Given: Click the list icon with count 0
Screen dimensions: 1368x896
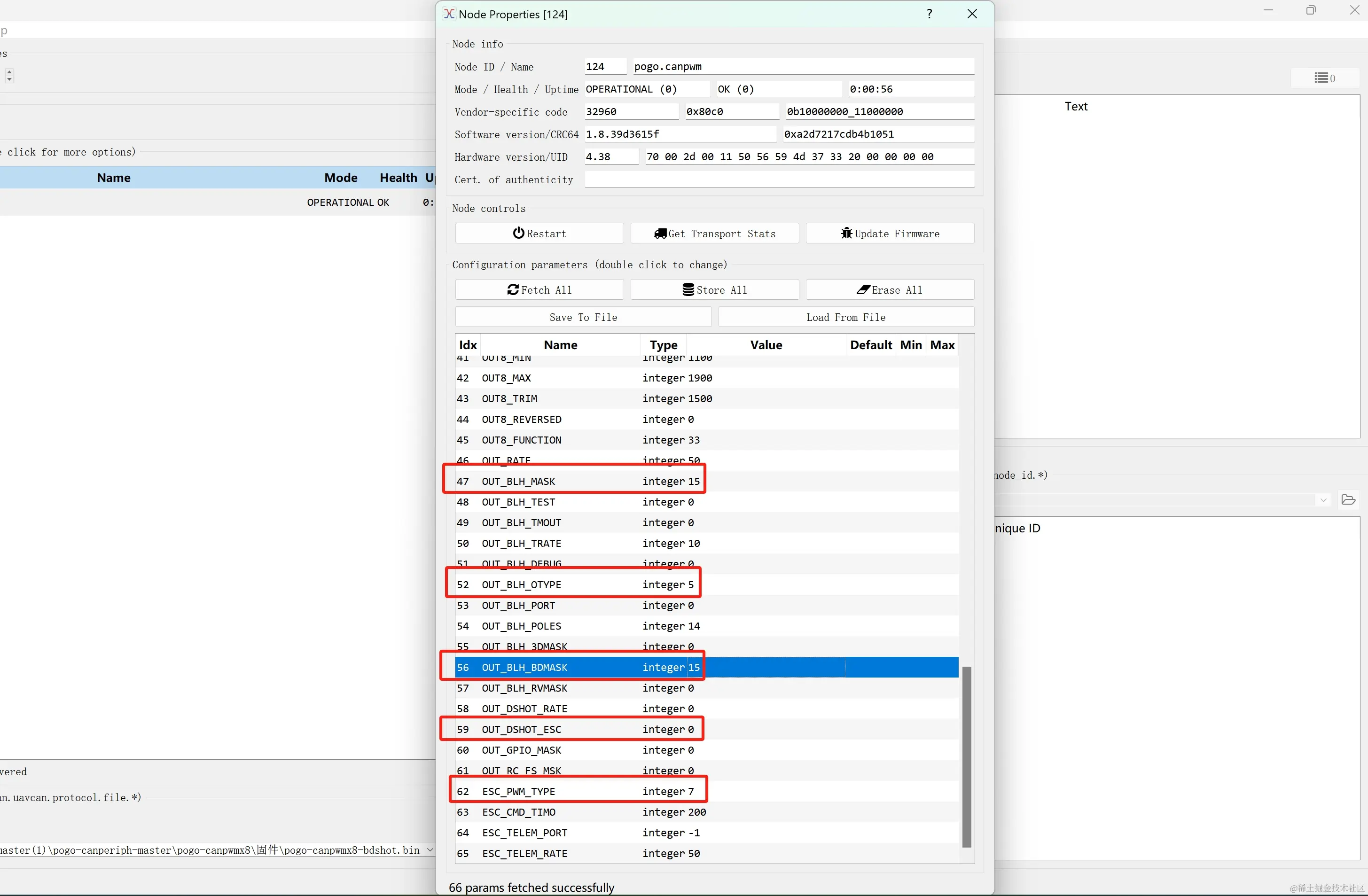Looking at the screenshot, I should coord(1324,78).
